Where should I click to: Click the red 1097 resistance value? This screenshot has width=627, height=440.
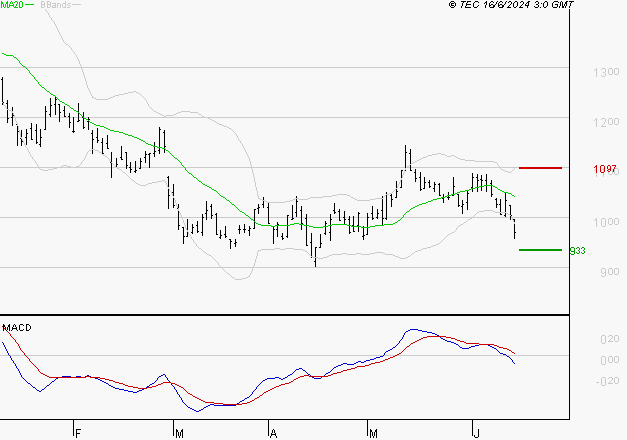point(605,169)
